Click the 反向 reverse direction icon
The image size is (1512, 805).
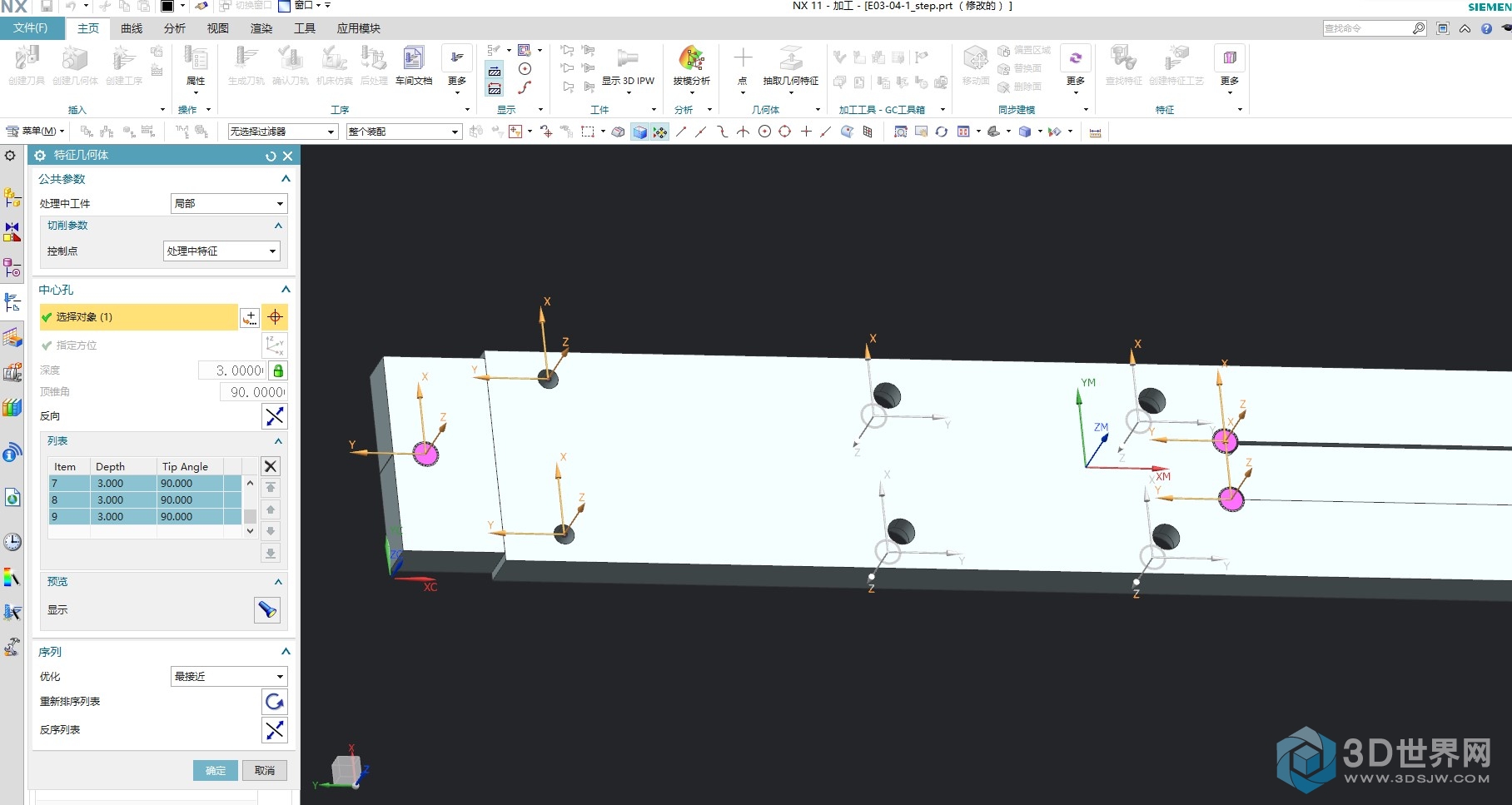275,416
